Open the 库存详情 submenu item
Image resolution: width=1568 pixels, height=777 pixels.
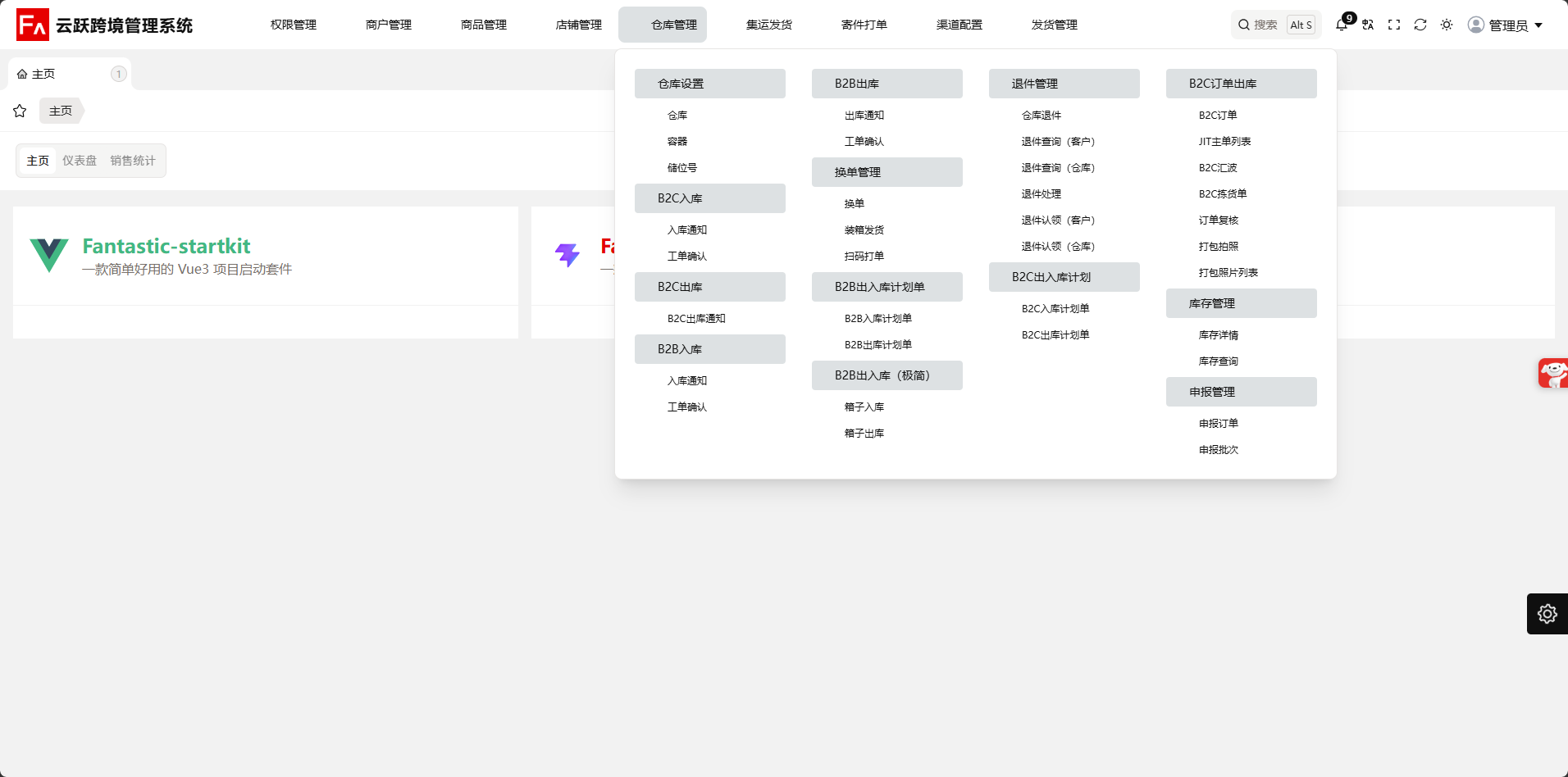[x=1219, y=335]
